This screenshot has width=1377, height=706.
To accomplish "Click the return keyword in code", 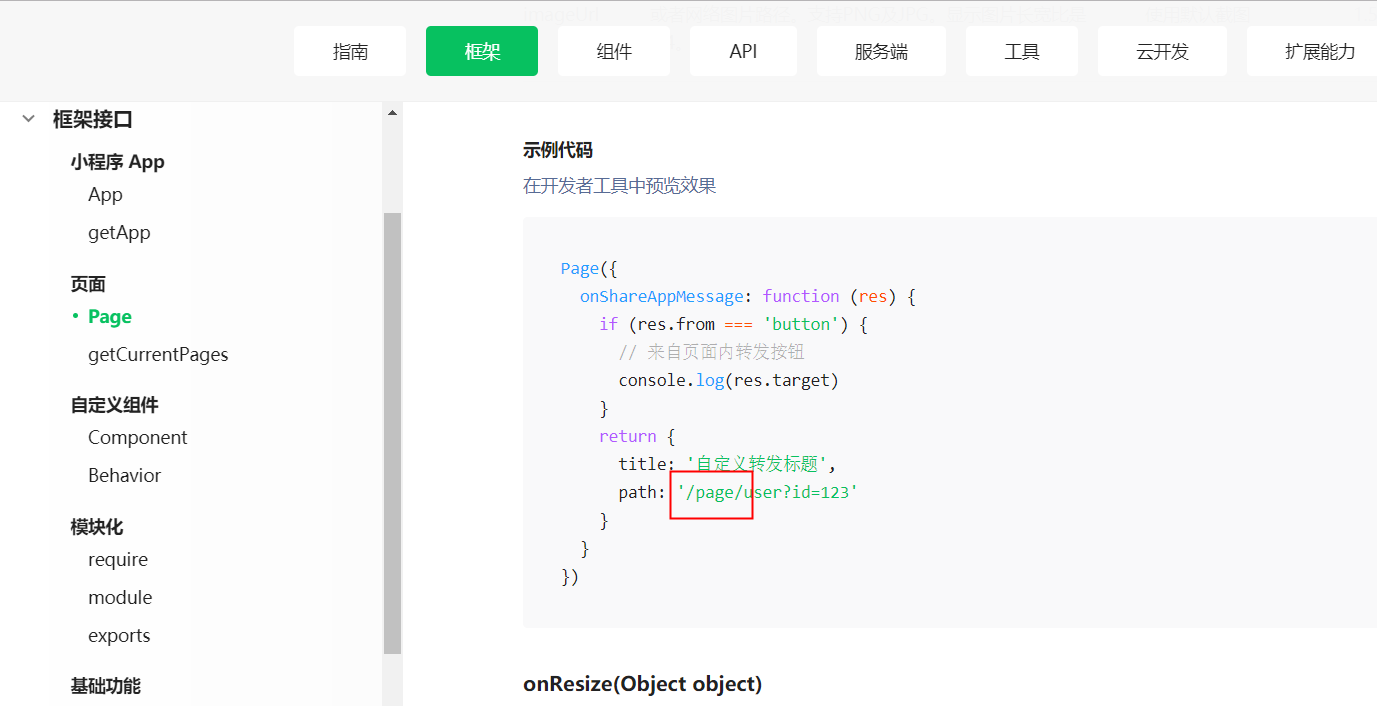I will 628,436.
